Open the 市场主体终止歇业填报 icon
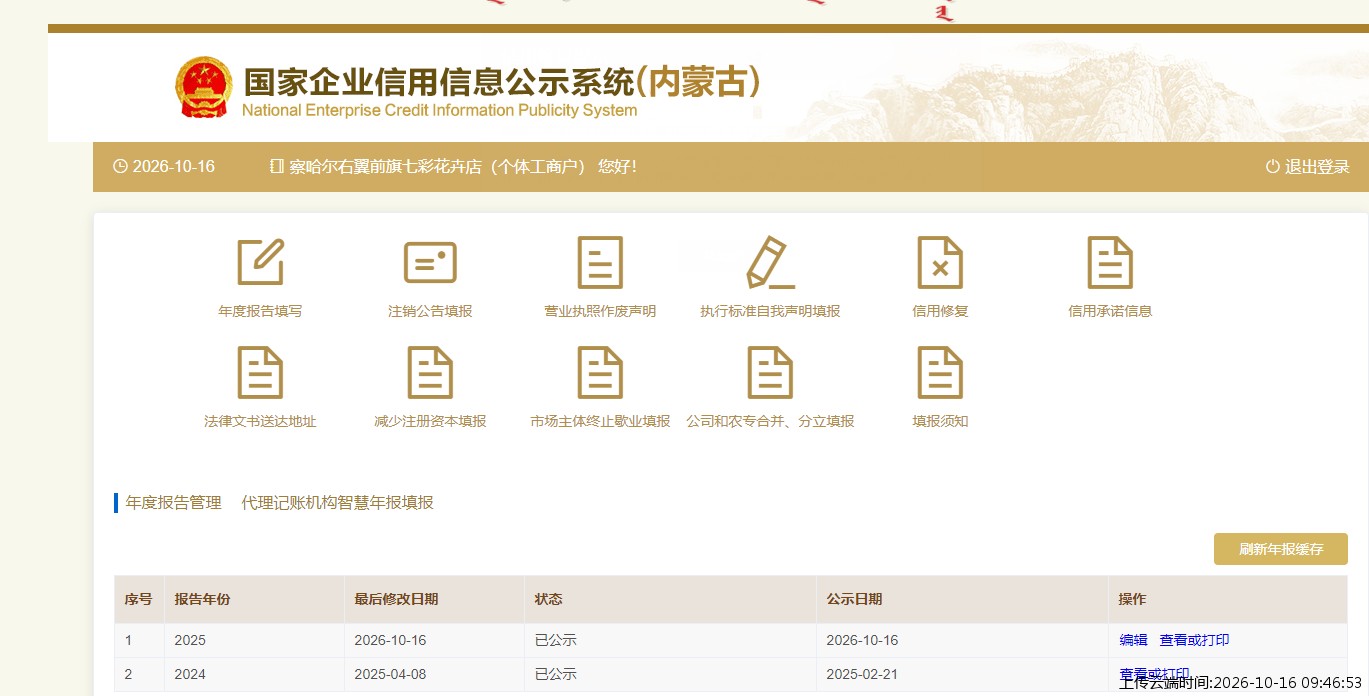This screenshot has height=696, width=1369. 600,372
